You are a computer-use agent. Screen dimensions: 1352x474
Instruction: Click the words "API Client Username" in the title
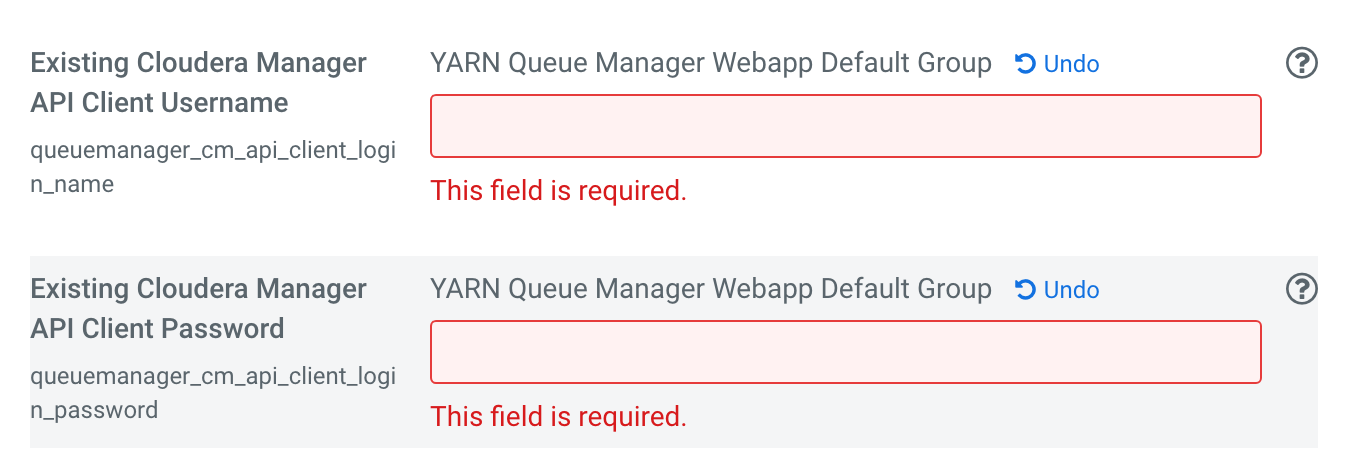coord(159,103)
